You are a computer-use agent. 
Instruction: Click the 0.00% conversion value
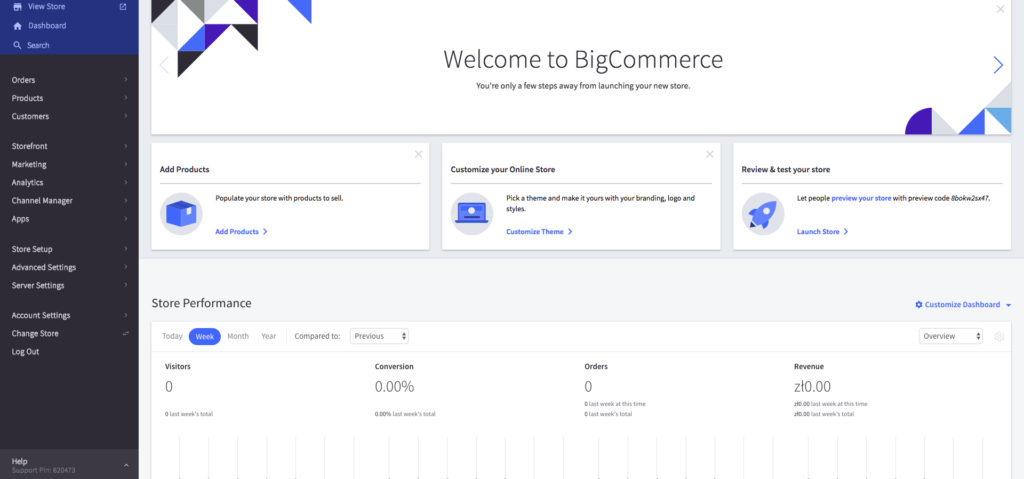click(394, 387)
